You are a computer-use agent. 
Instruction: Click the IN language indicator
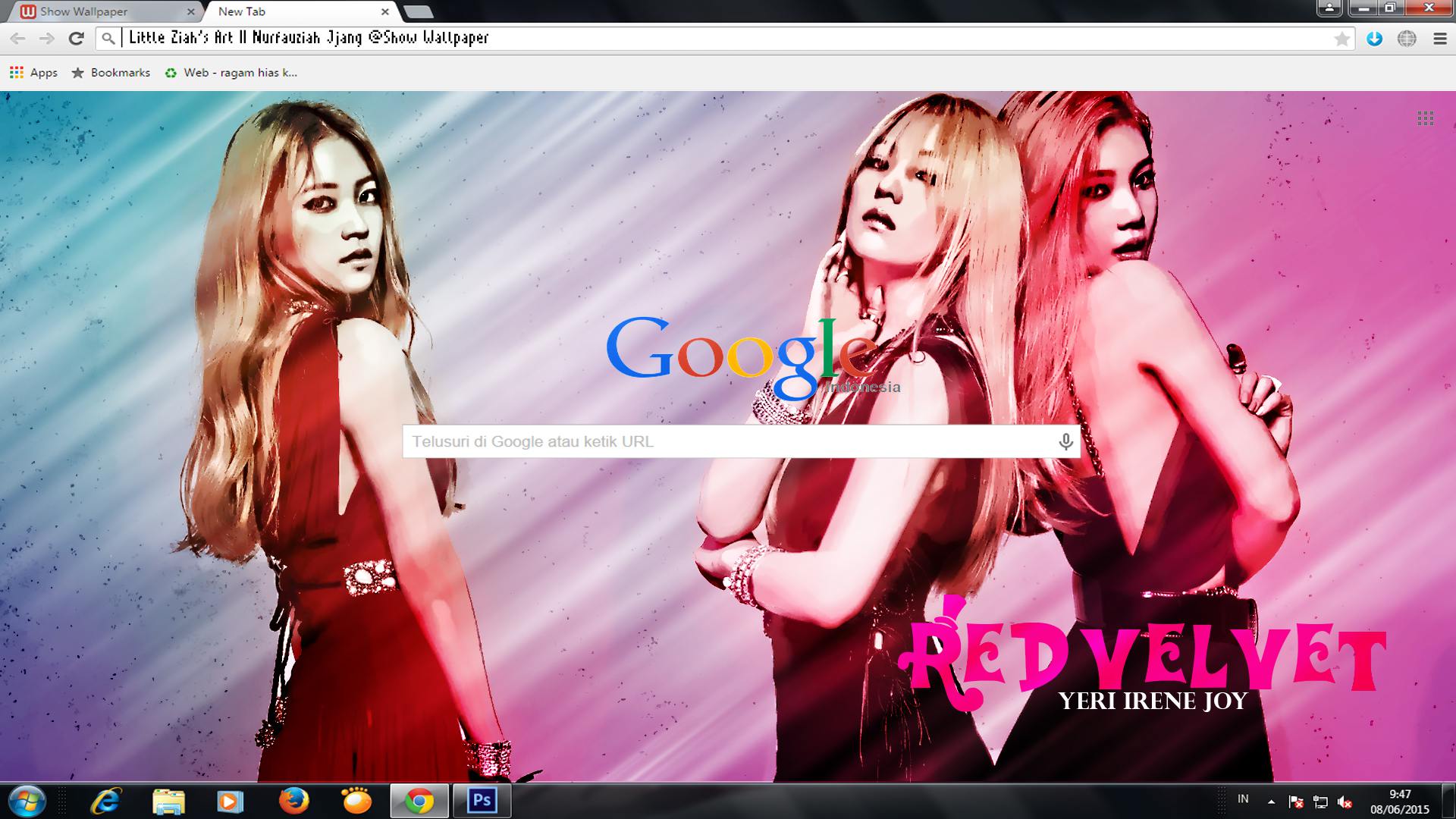(1243, 799)
